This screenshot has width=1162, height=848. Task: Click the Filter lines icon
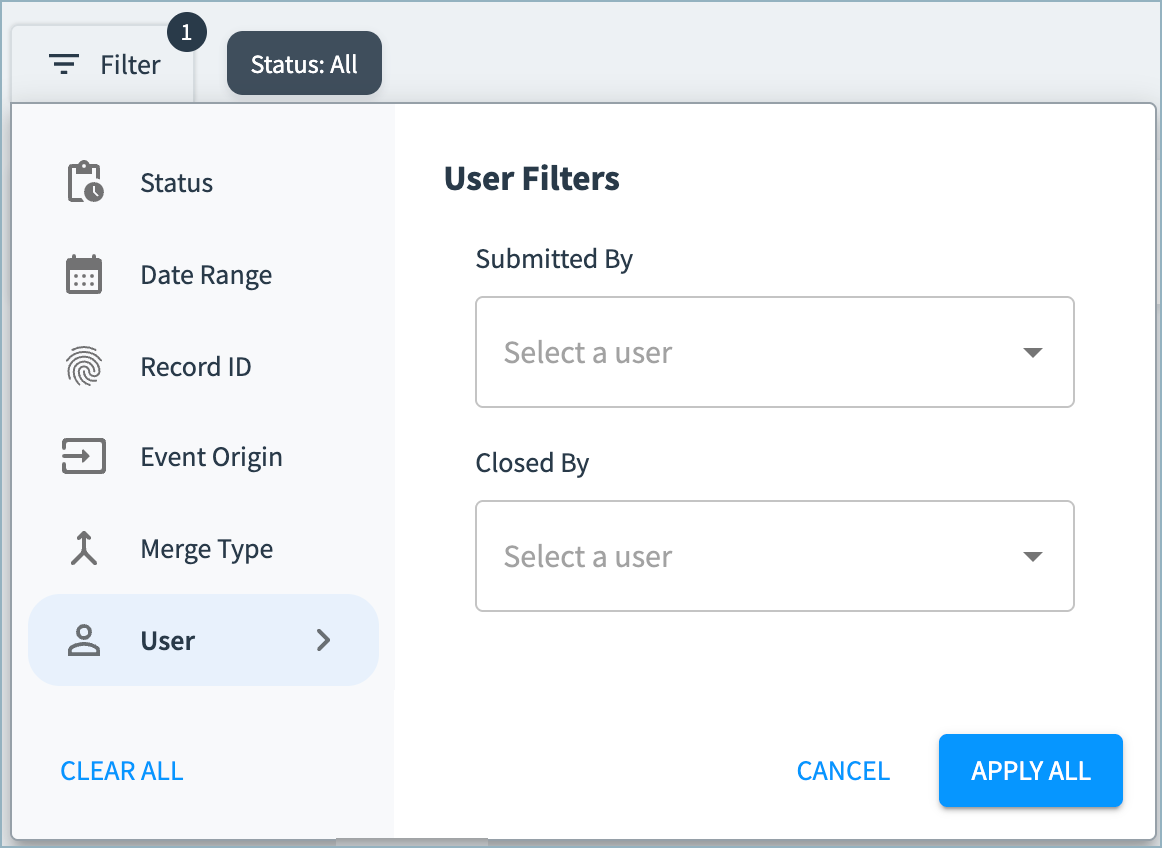[65, 65]
